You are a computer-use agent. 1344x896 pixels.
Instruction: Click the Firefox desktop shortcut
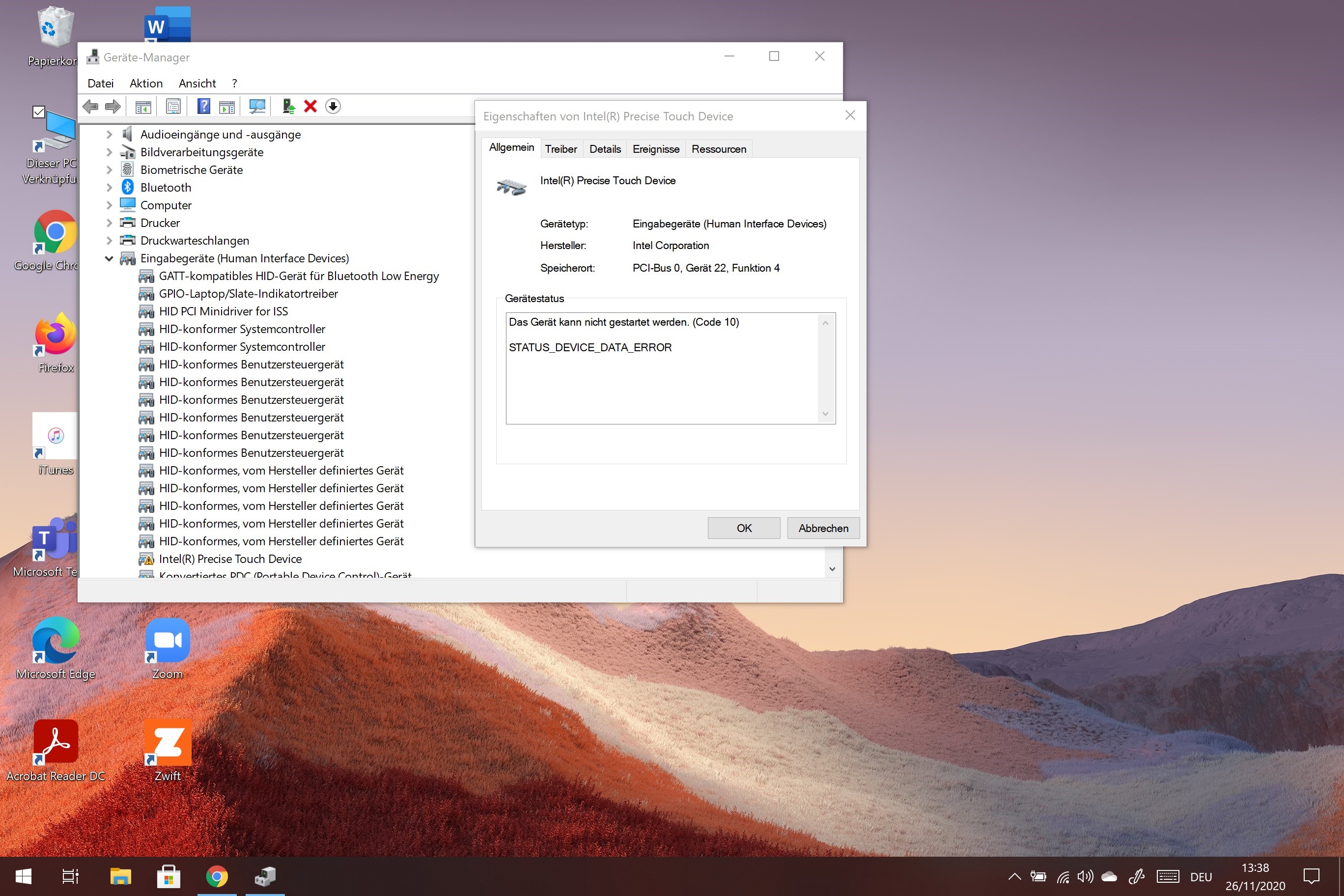pos(56,342)
